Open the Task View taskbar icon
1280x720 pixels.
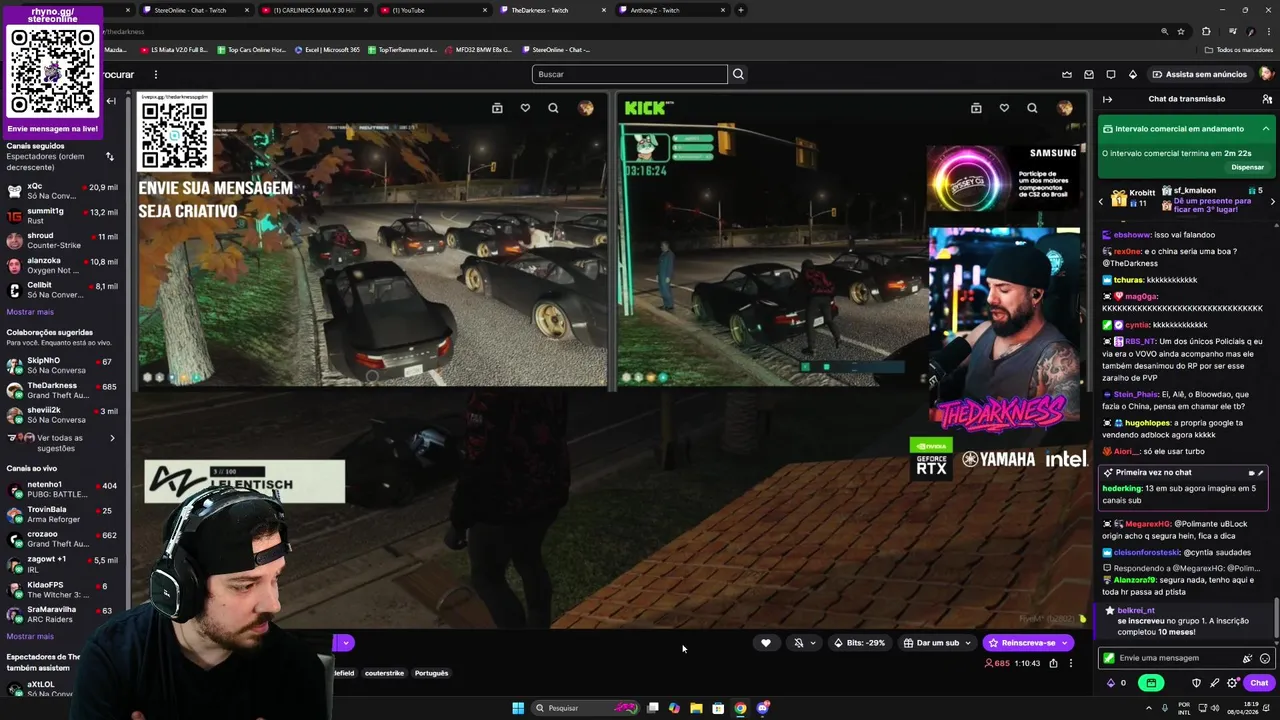[x=652, y=708]
